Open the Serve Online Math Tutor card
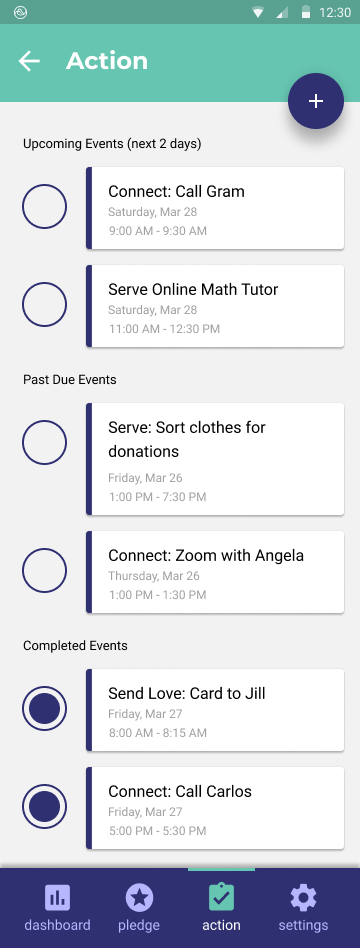 [x=215, y=306]
